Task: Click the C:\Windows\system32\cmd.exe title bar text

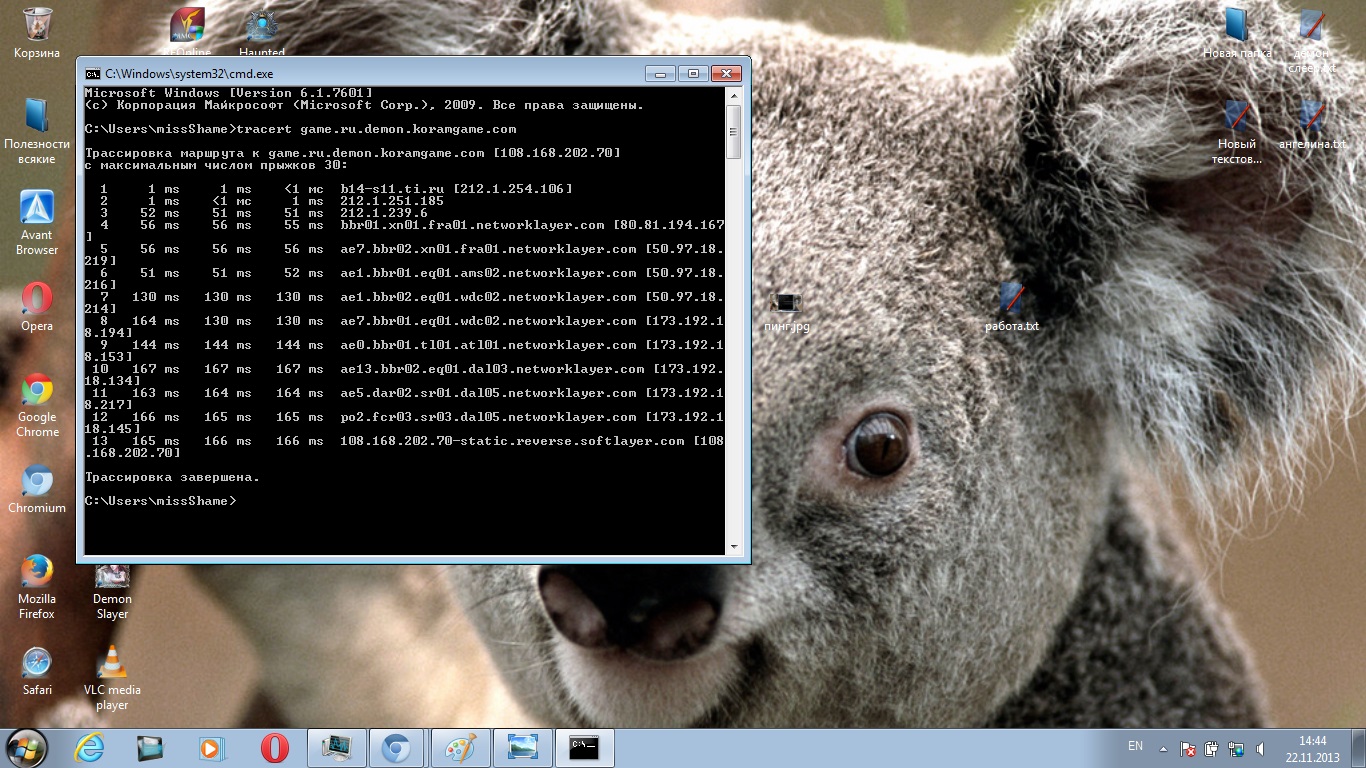Action: pyautogui.click(x=189, y=73)
